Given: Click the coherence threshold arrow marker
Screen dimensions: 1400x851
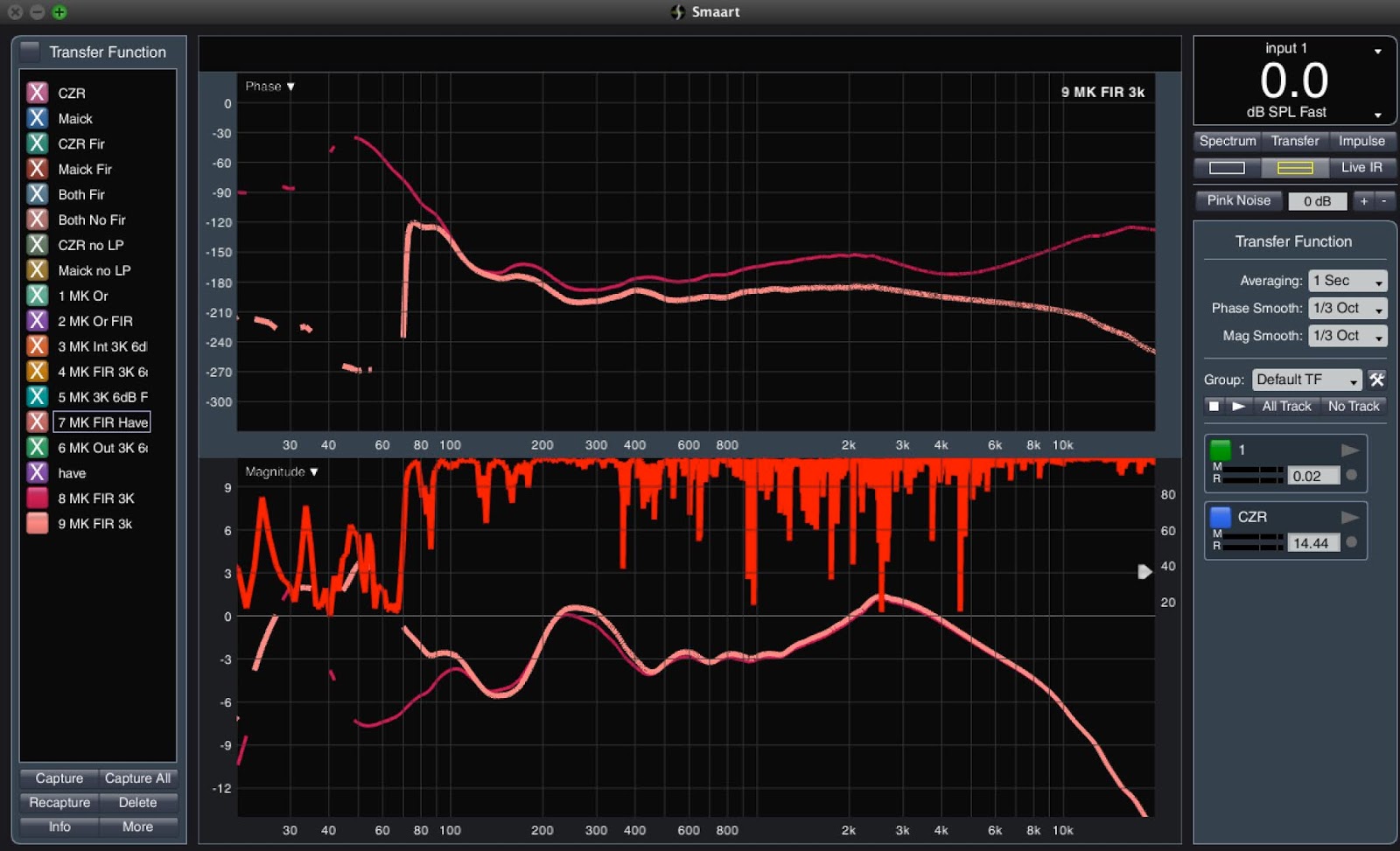Looking at the screenshot, I should pyautogui.click(x=1144, y=572).
